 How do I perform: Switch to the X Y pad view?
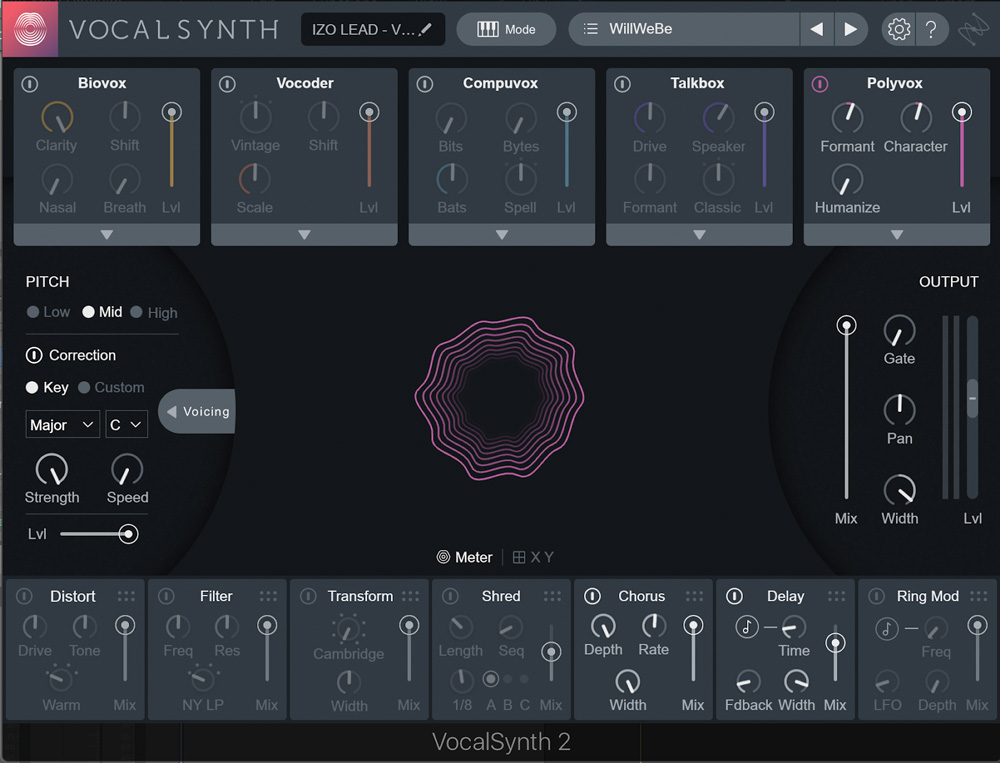[x=533, y=557]
